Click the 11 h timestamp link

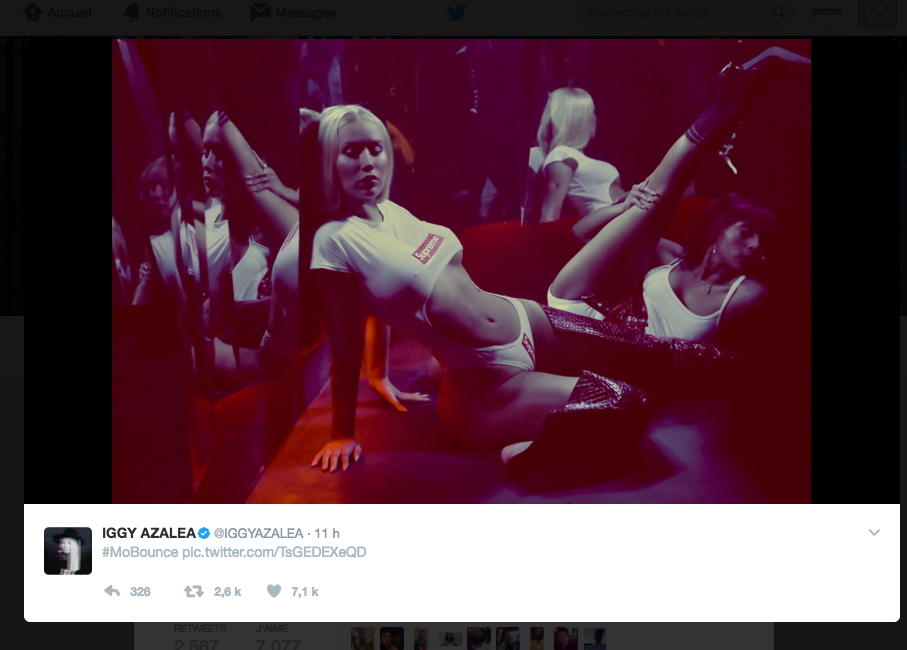tap(327, 533)
